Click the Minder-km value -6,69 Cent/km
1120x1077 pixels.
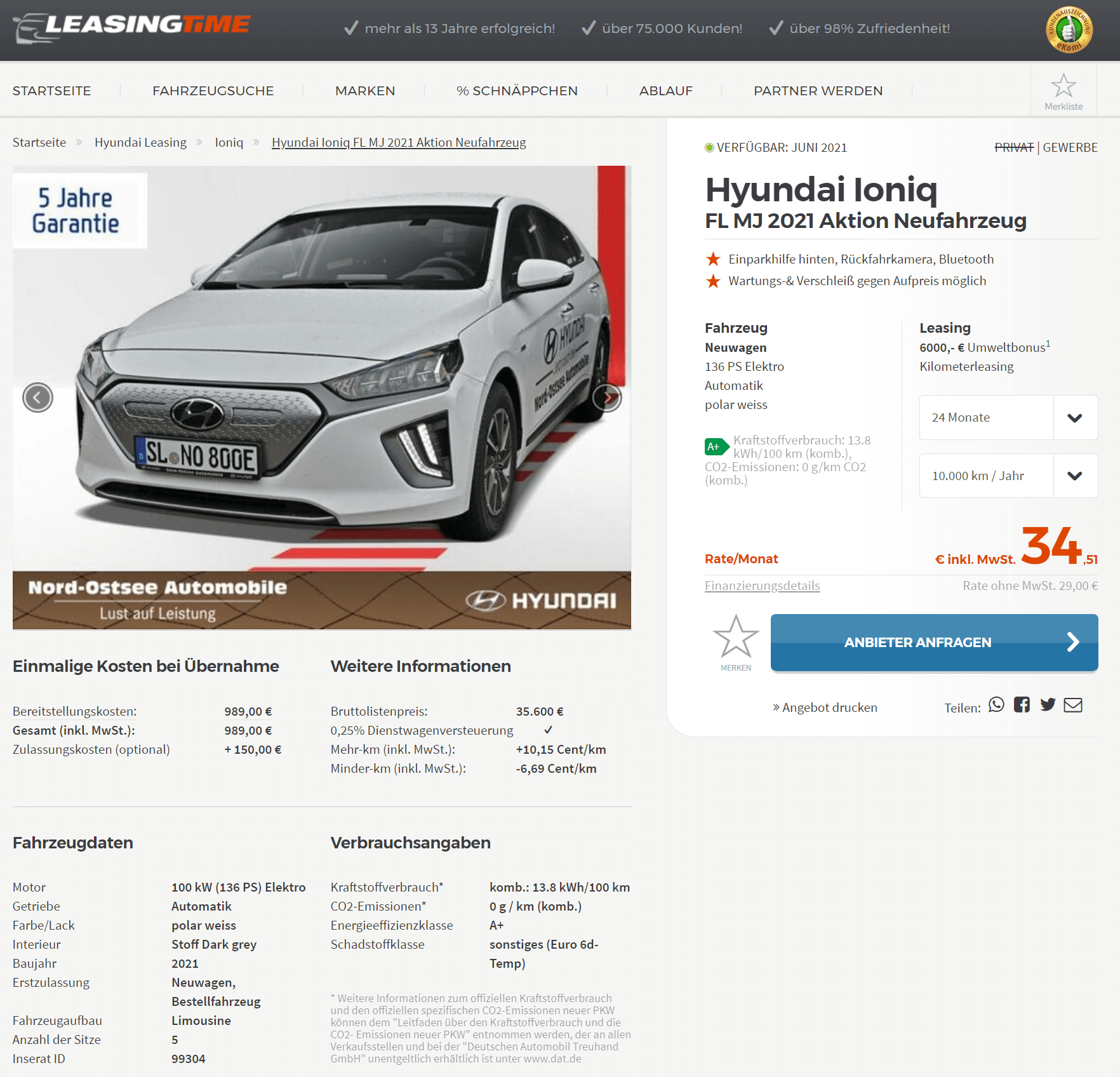coord(556,768)
